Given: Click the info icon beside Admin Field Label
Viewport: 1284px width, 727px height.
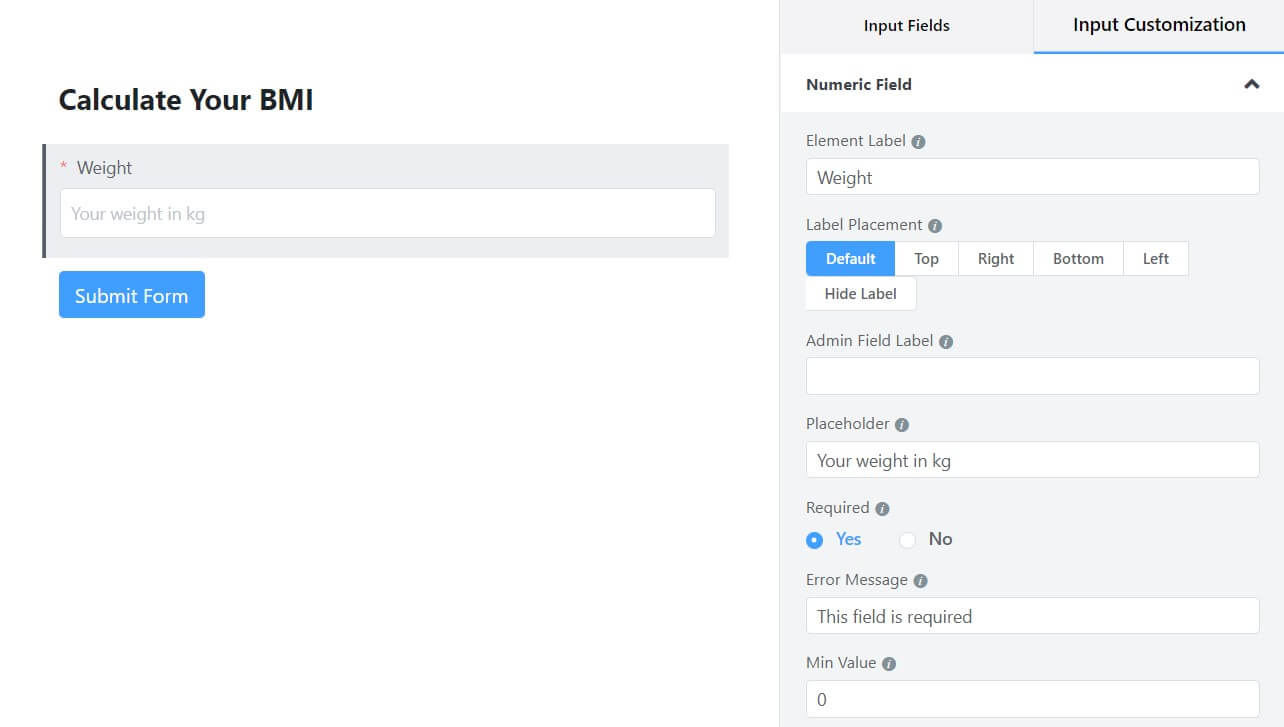Looking at the screenshot, I should tap(946, 341).
